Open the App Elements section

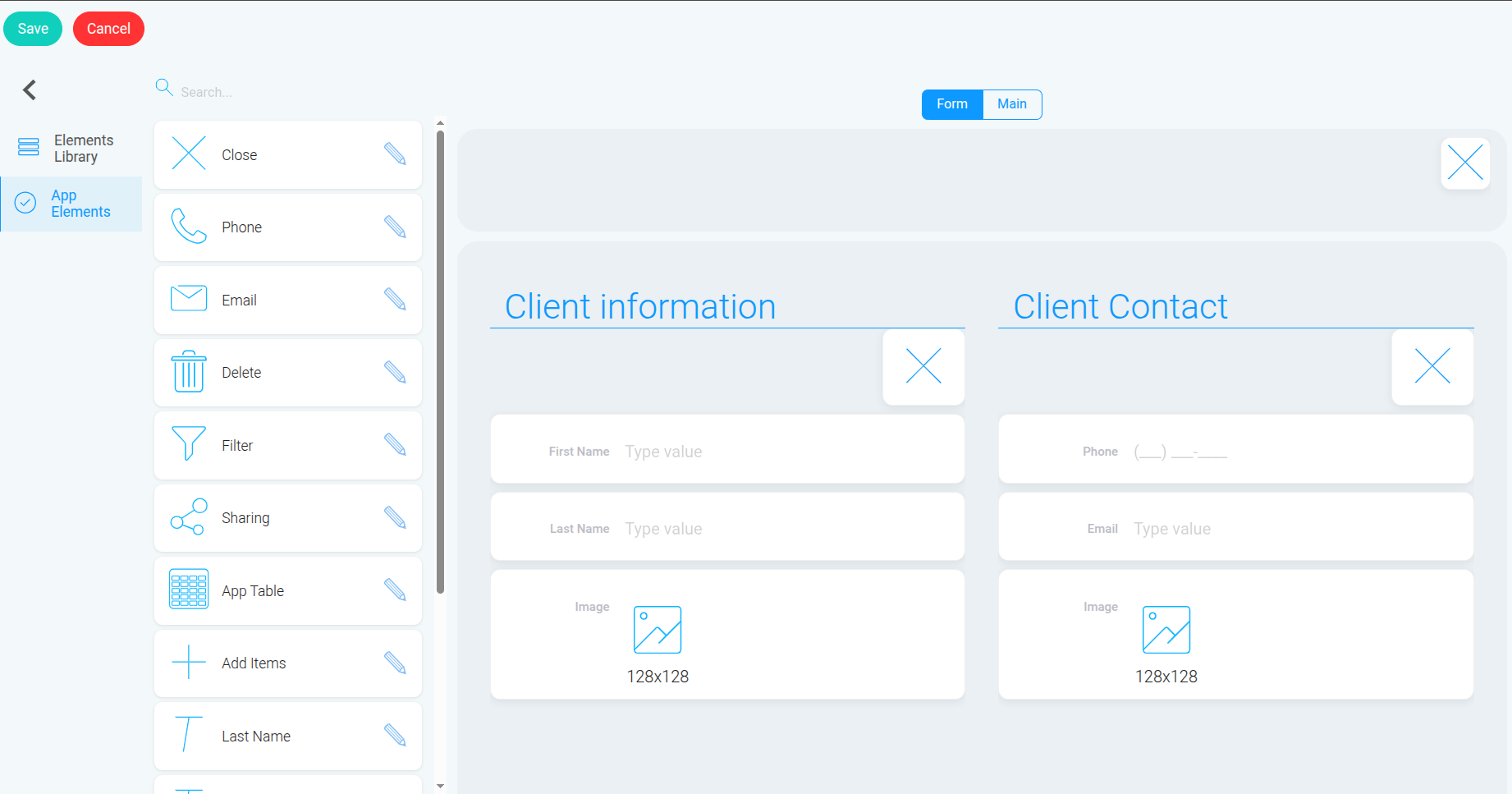point(71,204)
